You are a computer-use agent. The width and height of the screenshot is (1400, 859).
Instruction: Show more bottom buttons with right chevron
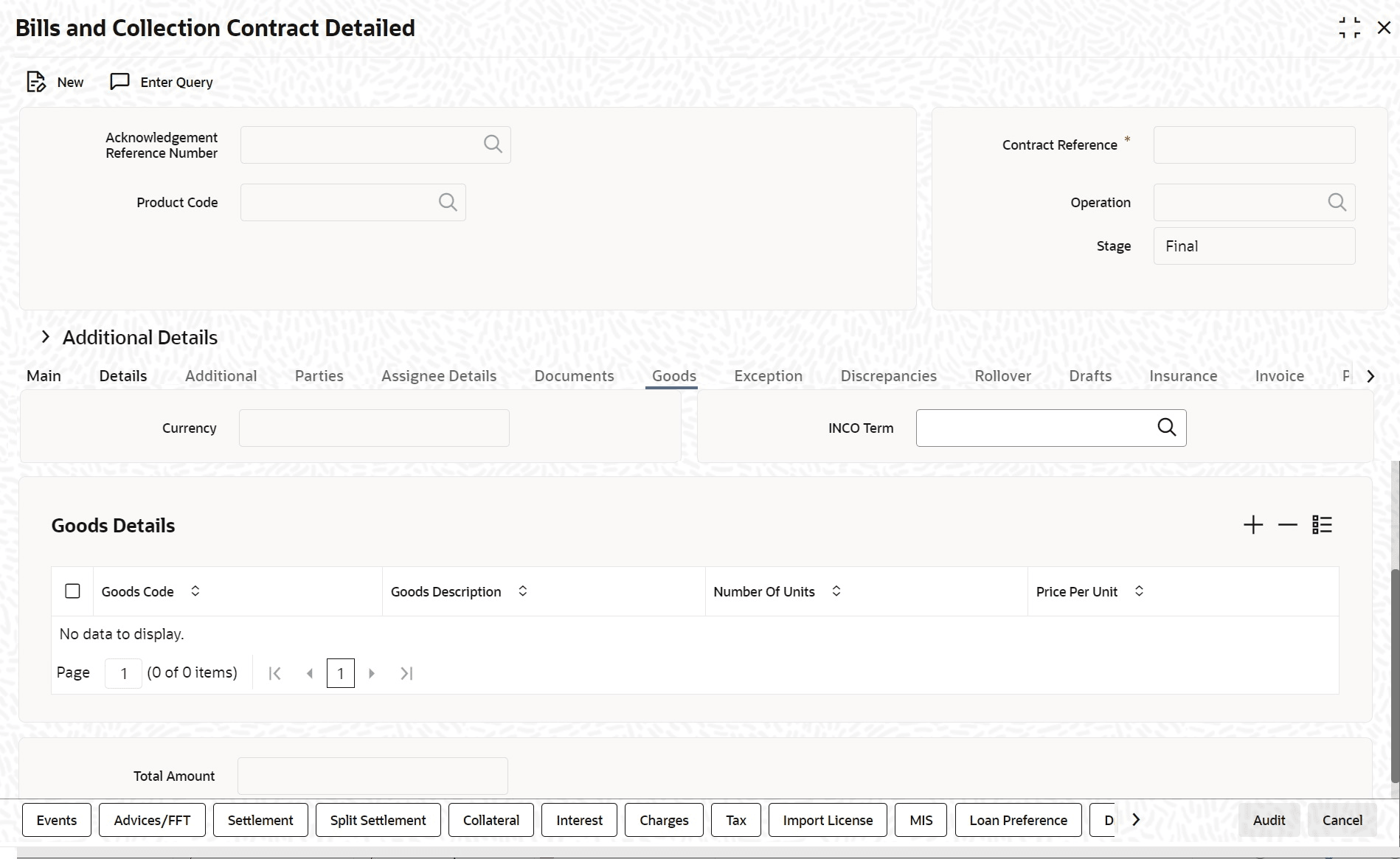coord(1136,820)
